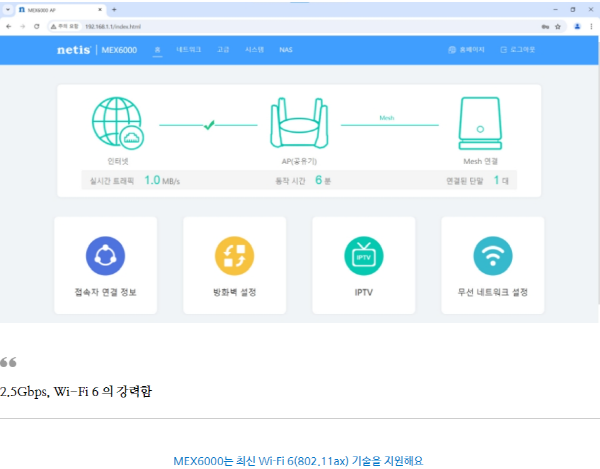Click the 실시간 트래픽 label
The image size is (600, 469).
click(x=112, y=181)
